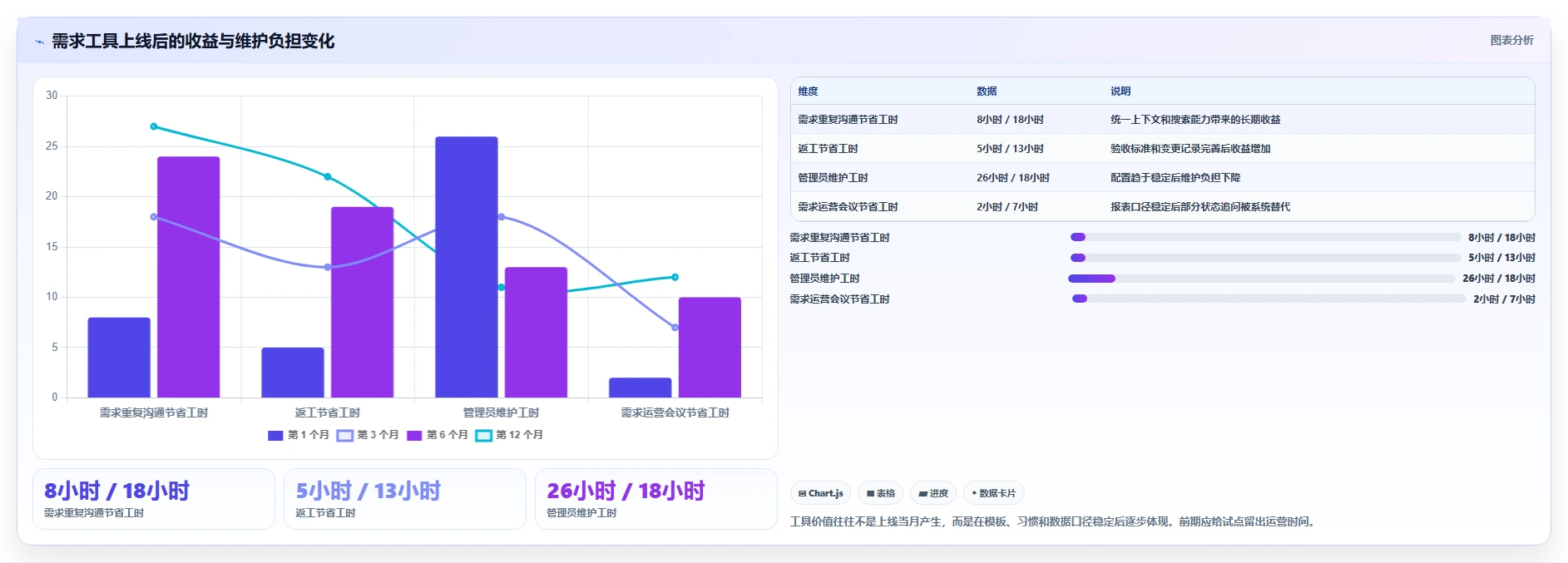Click the 需求重复沟通节省工时 table row label
1568x563 pixels.
[848, 120]
